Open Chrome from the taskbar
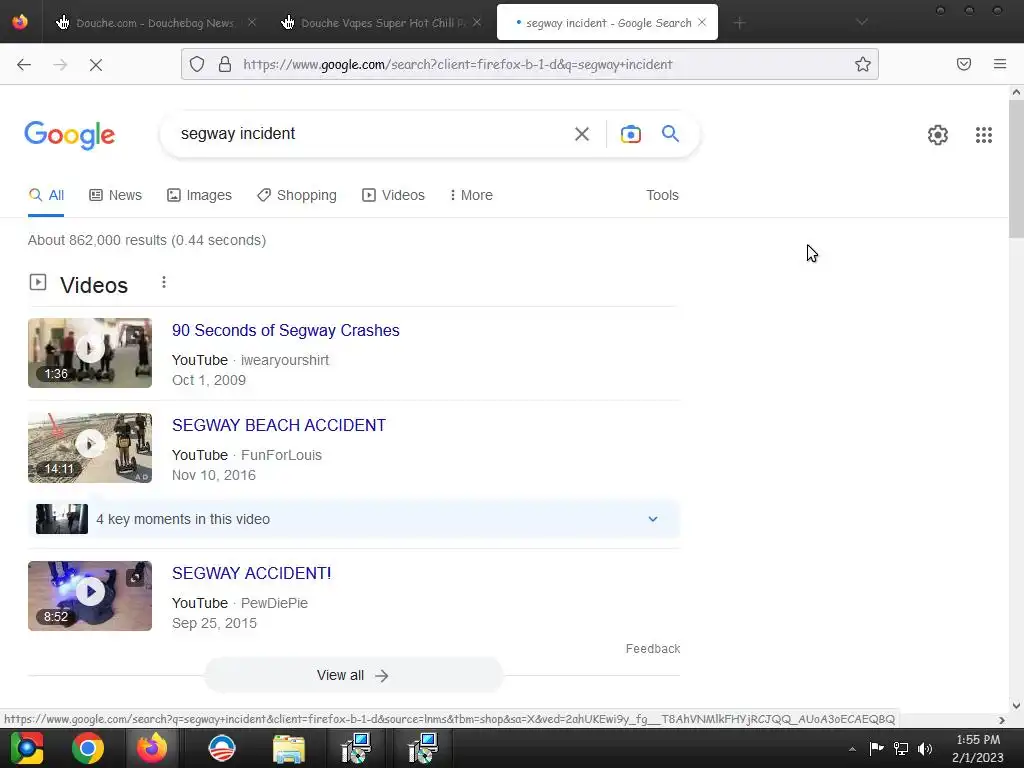The height and width of the screenshot is (768, 1024). click(x=88, y=748)
